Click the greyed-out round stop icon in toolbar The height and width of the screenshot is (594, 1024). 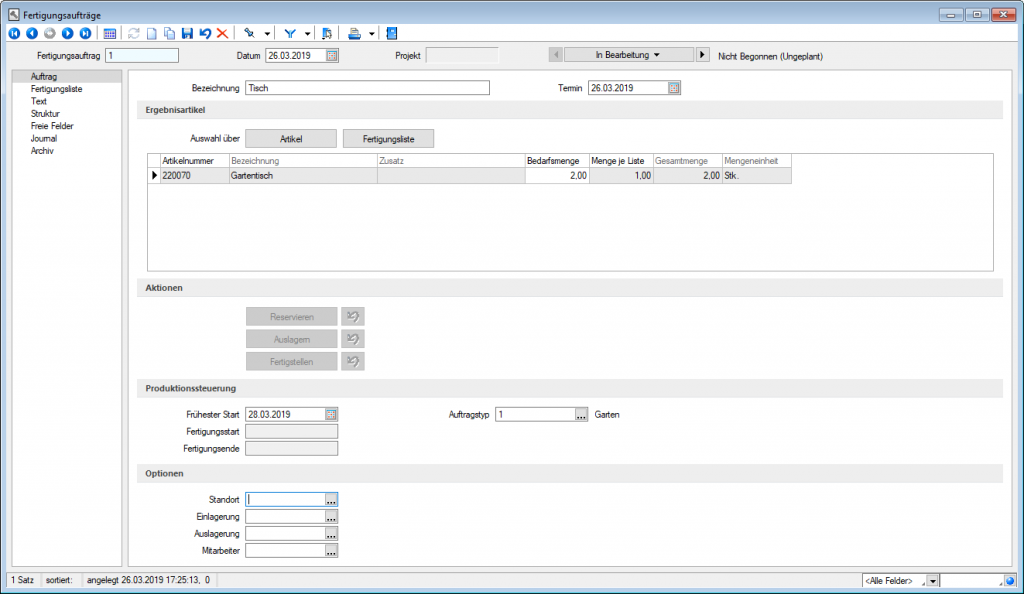point(50,33)
